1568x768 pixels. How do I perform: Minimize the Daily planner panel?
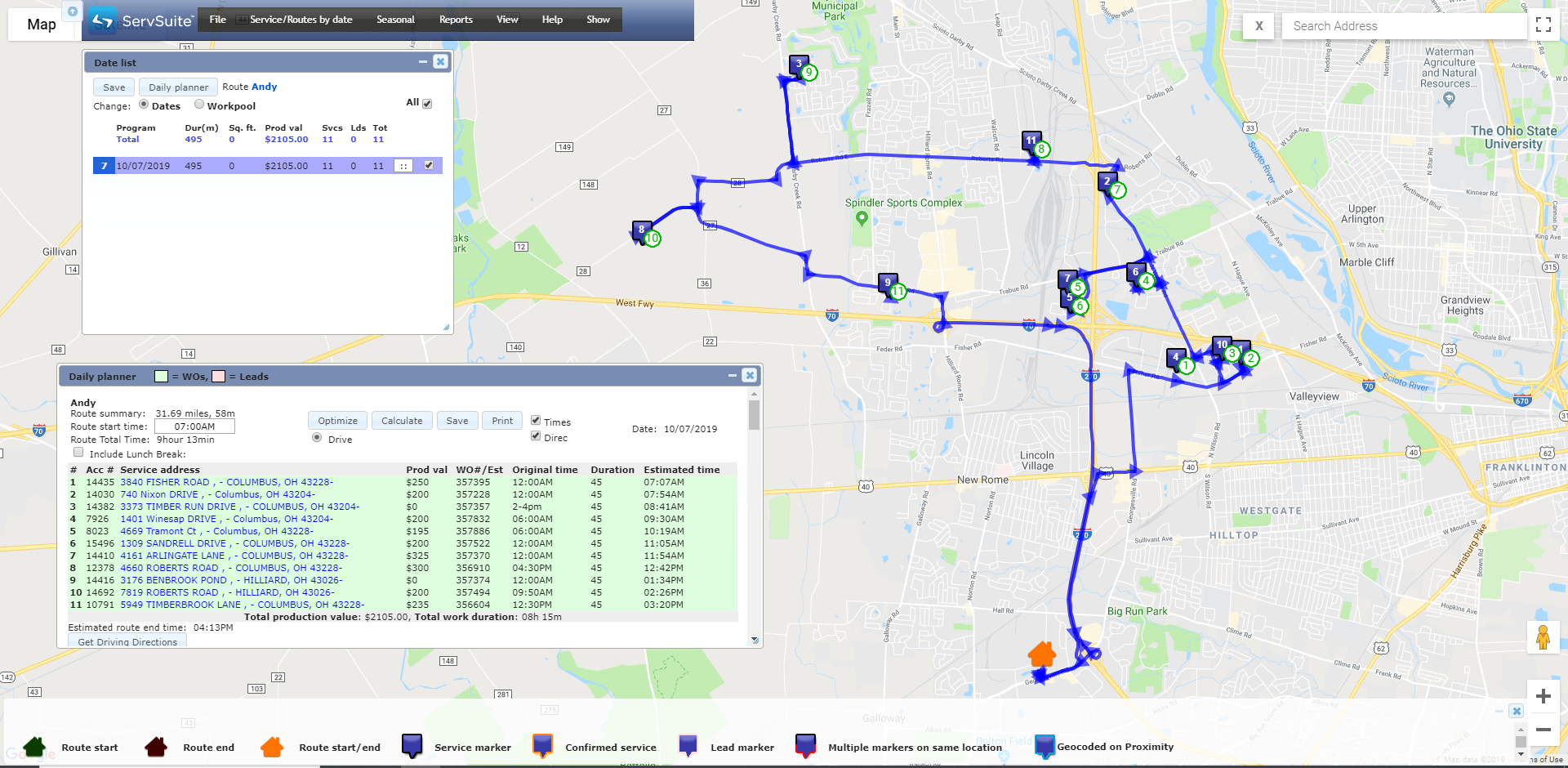coord(732,376)
